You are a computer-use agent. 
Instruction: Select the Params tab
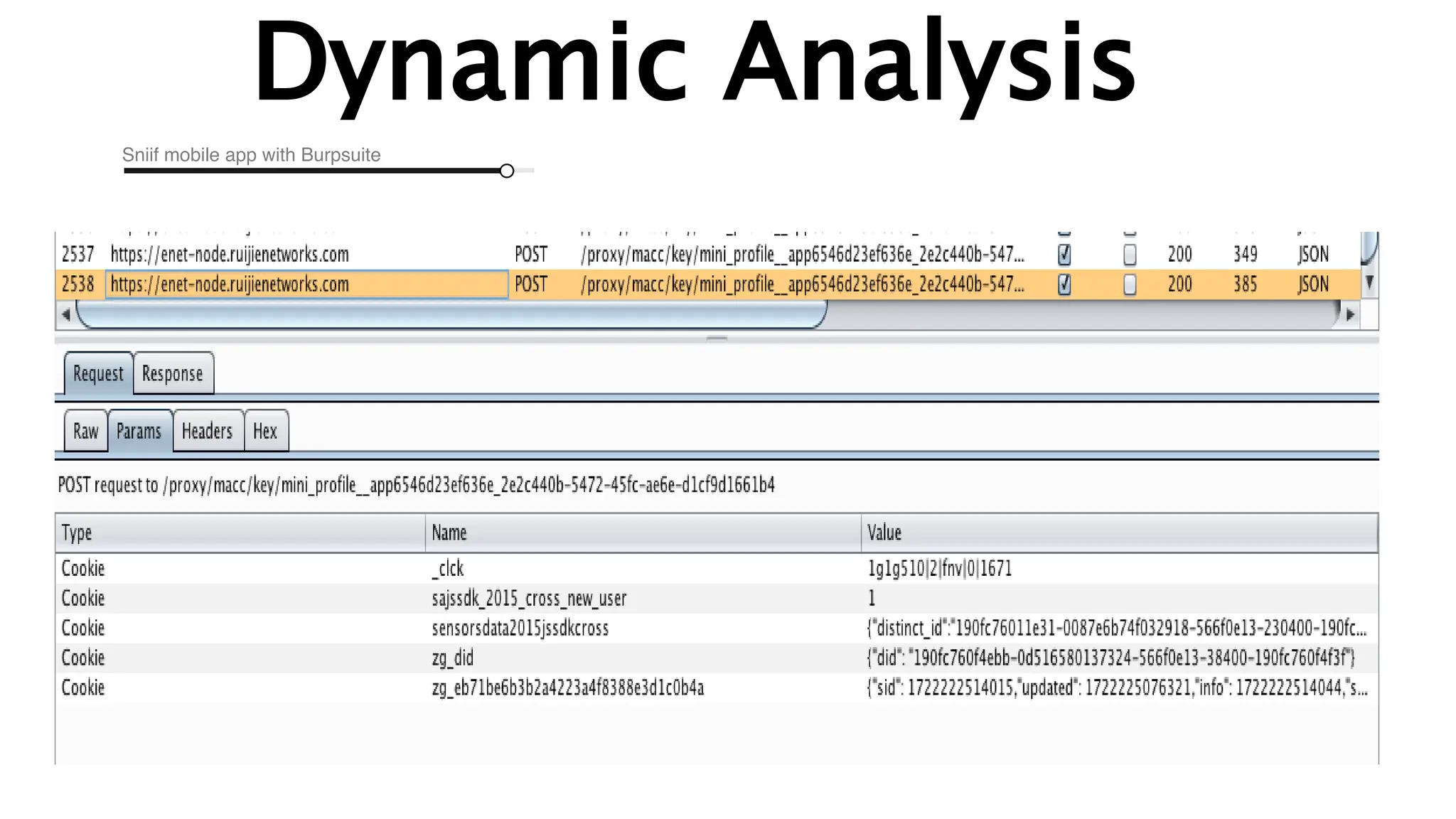click(x=139, y=431)
